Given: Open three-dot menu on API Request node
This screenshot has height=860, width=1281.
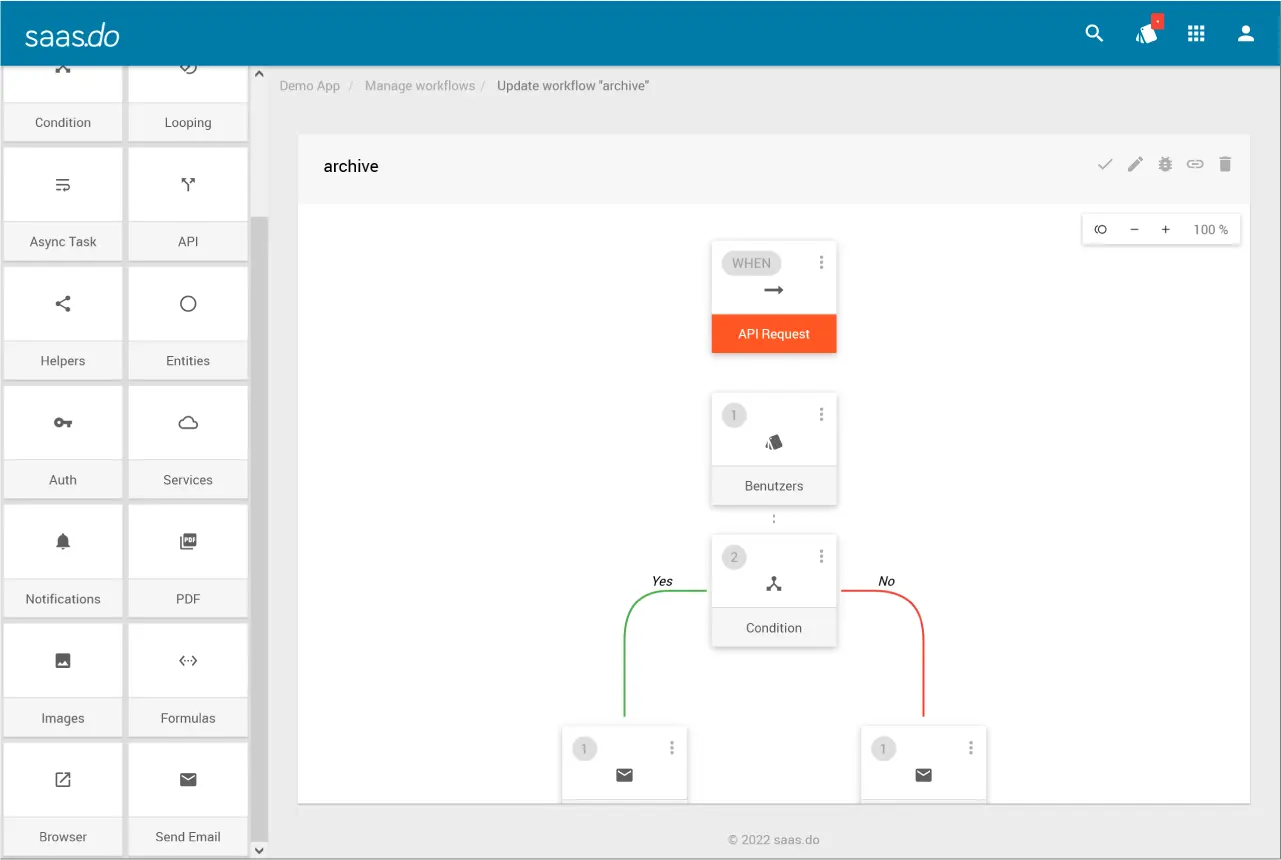Looking at the screenshot, I should tap(821, 263).
